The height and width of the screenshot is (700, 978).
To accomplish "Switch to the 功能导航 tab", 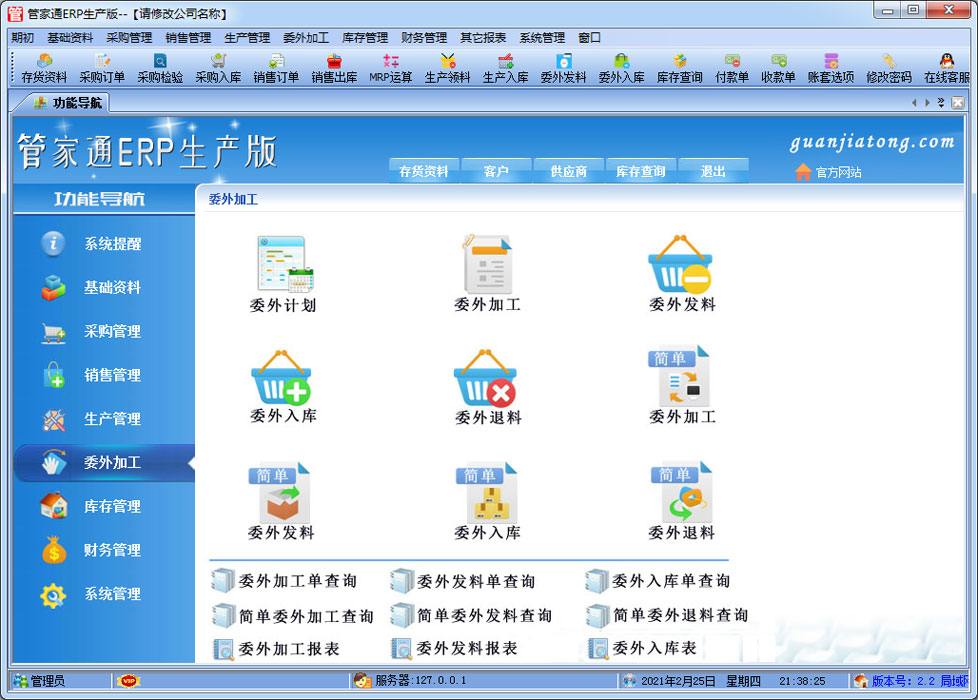I will point(68,102).
